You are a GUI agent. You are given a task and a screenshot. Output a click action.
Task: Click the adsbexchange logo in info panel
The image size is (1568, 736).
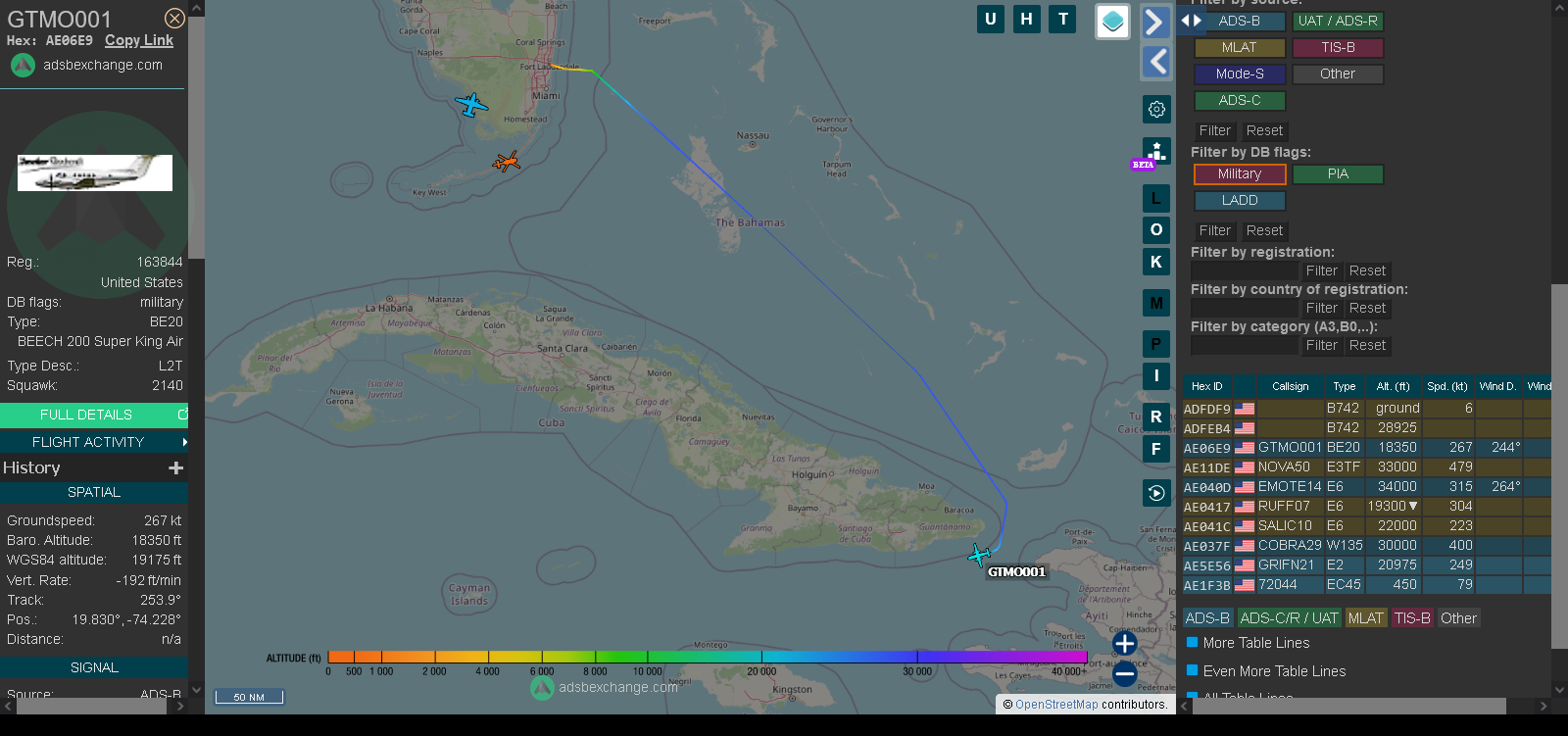pos(23,65)
